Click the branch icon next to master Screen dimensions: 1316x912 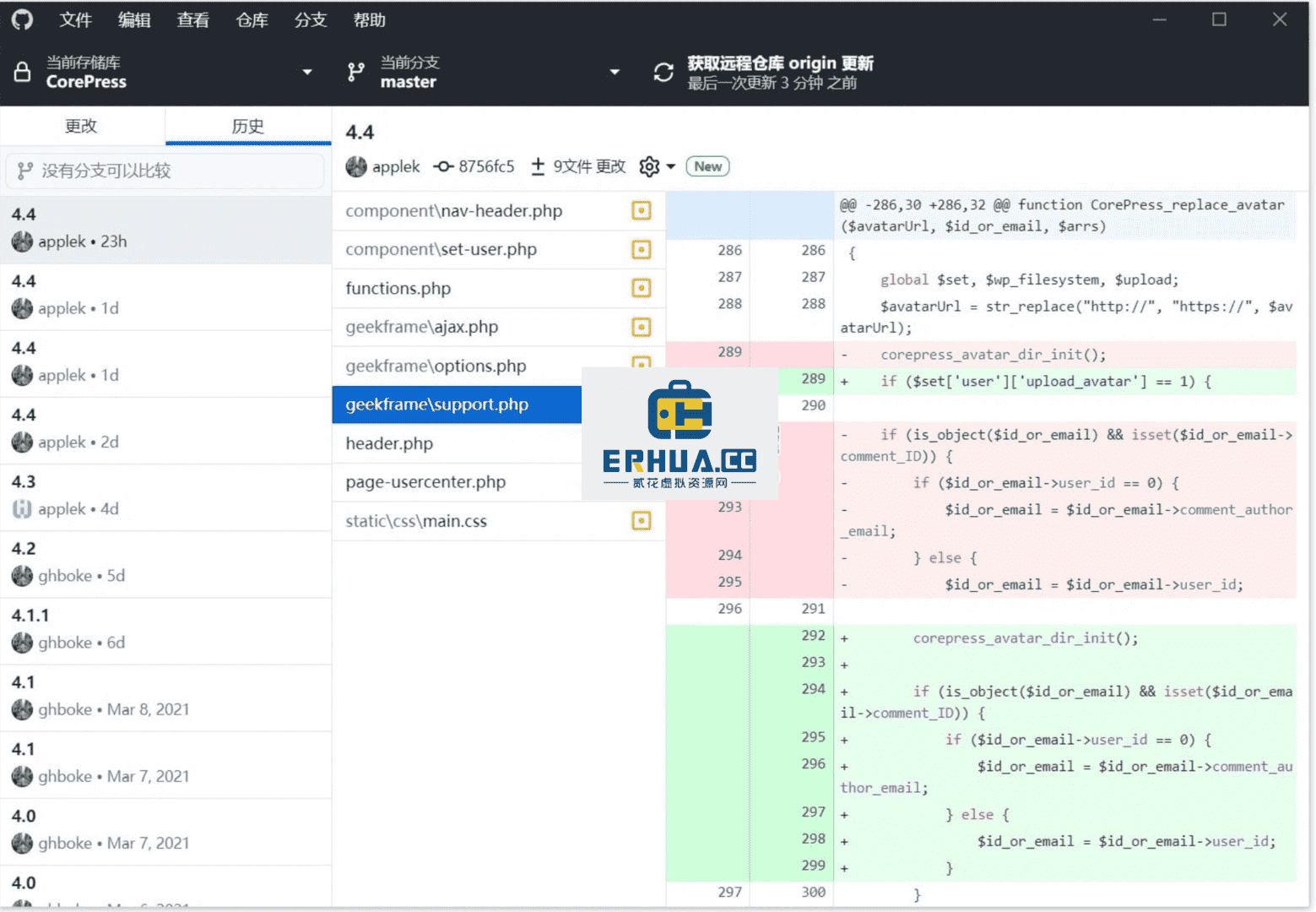coord(355,72)
